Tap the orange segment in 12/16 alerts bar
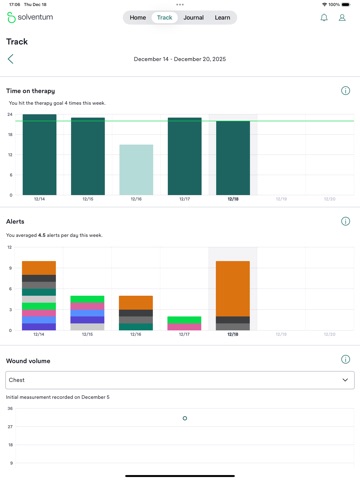The width and height of the screenshot is (360, 480). pos(136,303)
